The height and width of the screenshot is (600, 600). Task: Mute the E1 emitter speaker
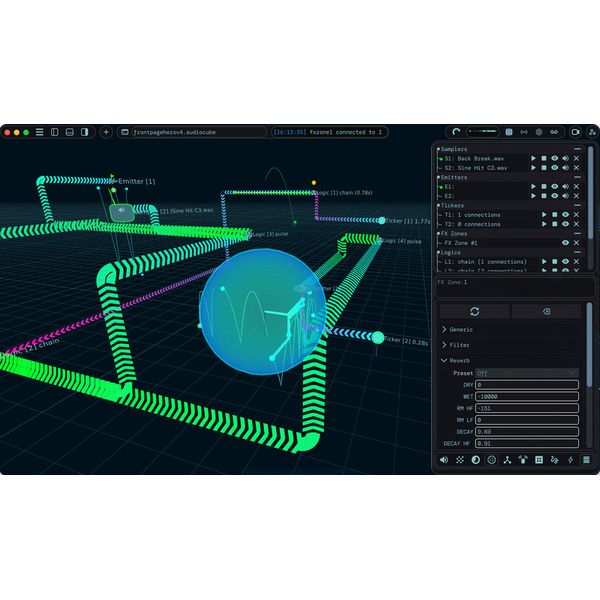tap(565, 186)
